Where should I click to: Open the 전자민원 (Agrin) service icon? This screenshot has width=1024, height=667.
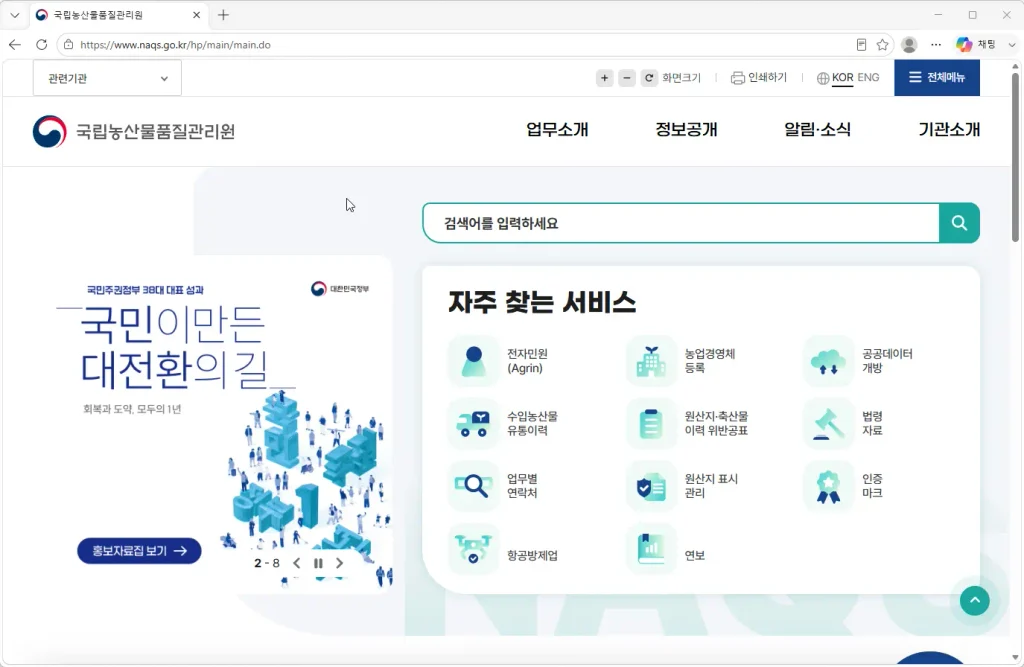(473, 361)
